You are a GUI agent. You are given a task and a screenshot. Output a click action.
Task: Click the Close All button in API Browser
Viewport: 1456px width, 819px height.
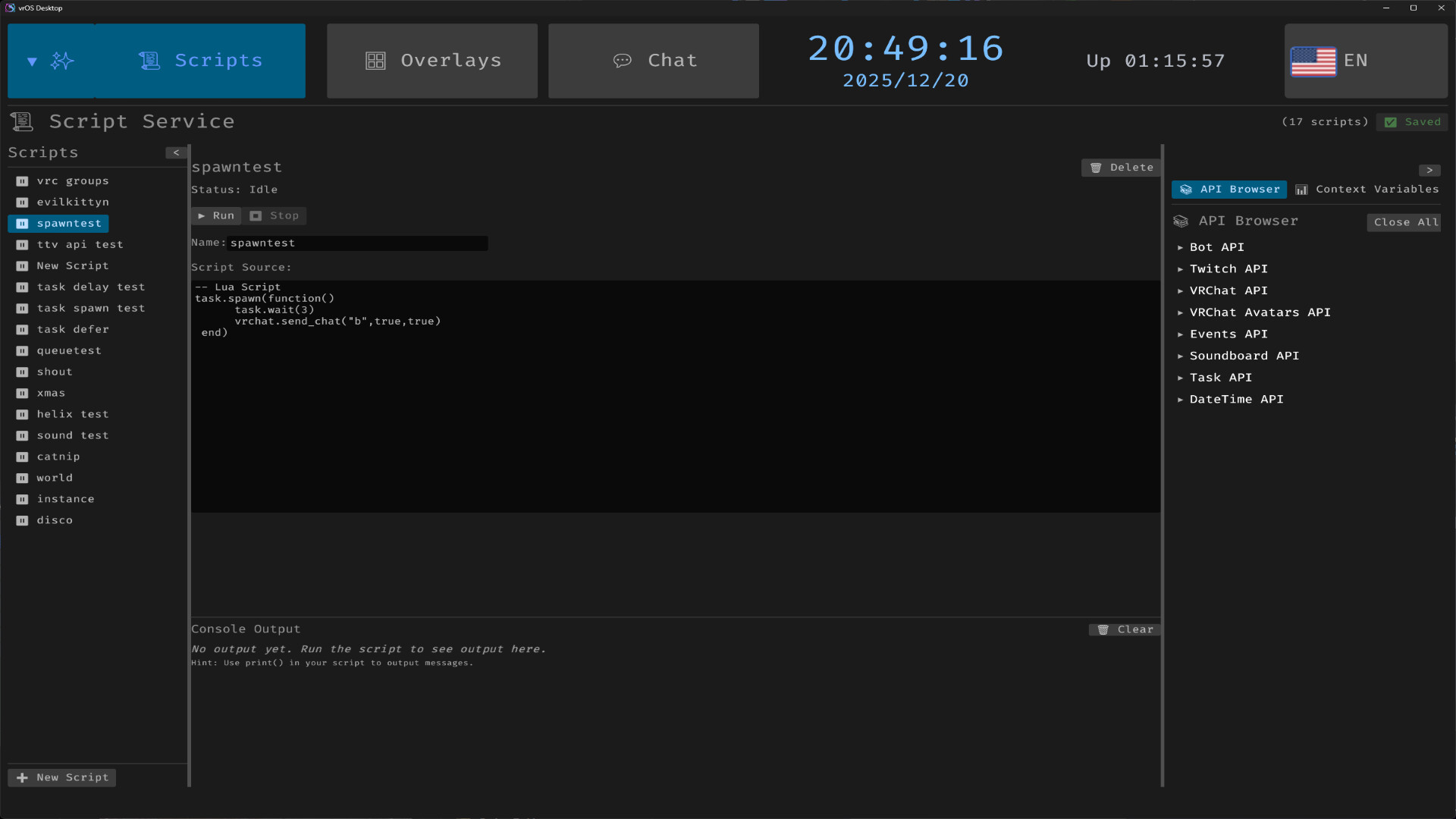(x=1404, y=222)
